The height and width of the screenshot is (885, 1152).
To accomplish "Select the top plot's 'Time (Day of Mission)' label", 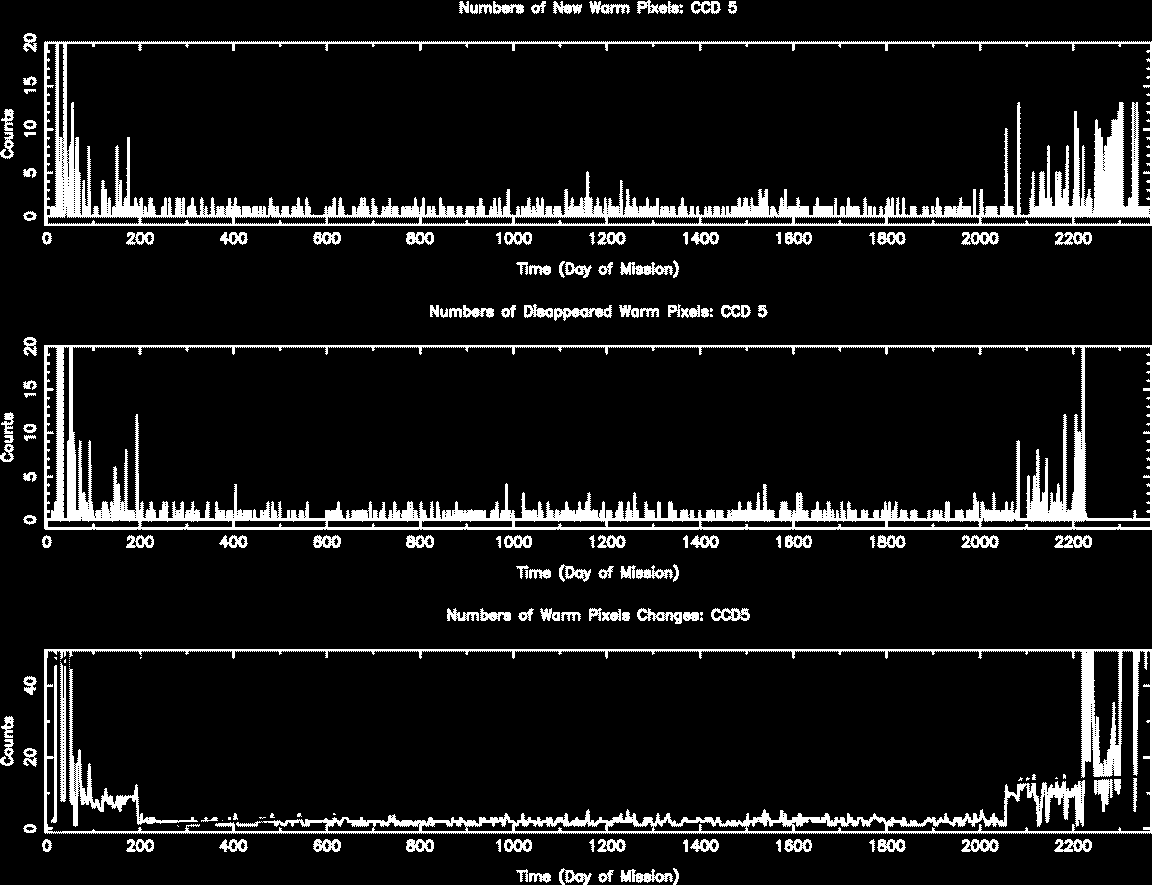I will pos(598,269).
